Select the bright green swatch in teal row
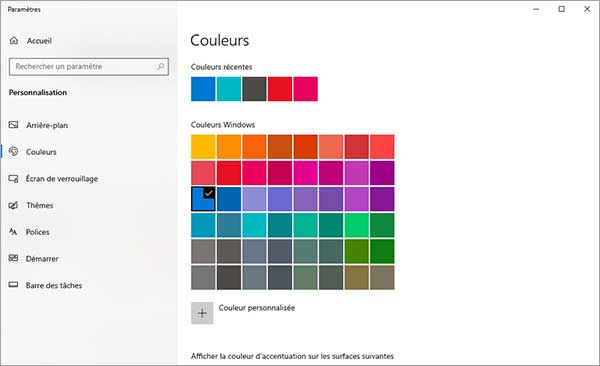Viewport: 600px width, 366px height. (x=357, y=225)
